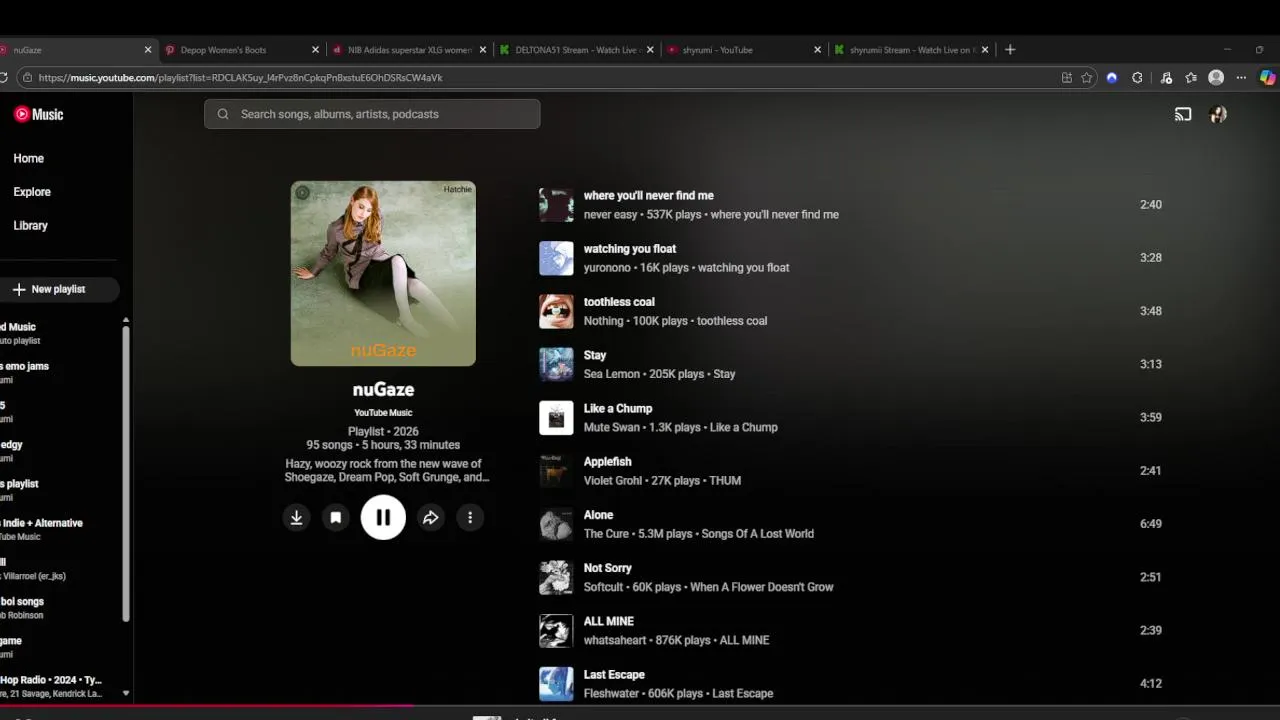Viewport: 1280px width, 720px height.
Task: Open artist link 'never easy'
Action: pos(610,215)
